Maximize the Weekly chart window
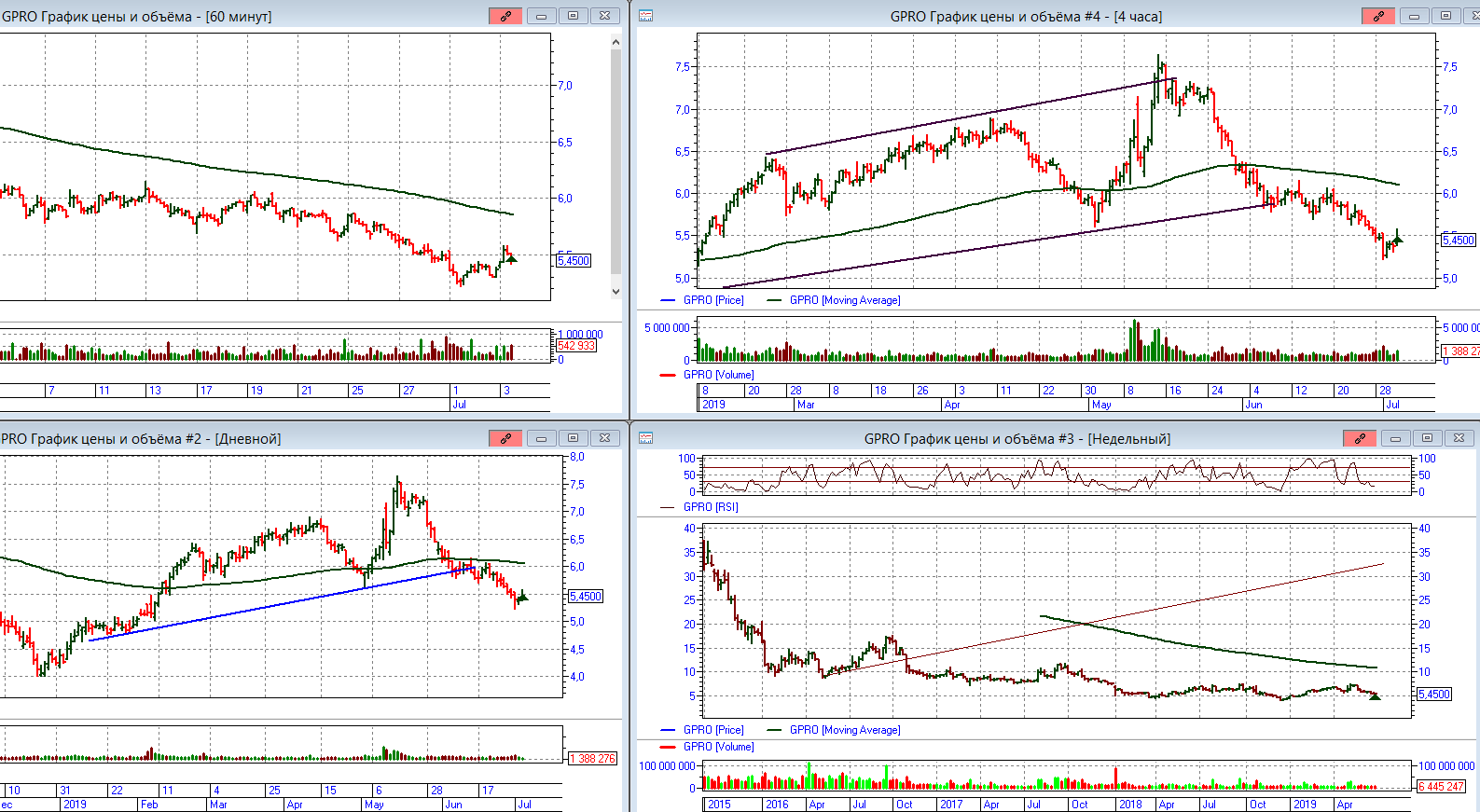This screenshot has width=1480, height=812. [1427, 438]
